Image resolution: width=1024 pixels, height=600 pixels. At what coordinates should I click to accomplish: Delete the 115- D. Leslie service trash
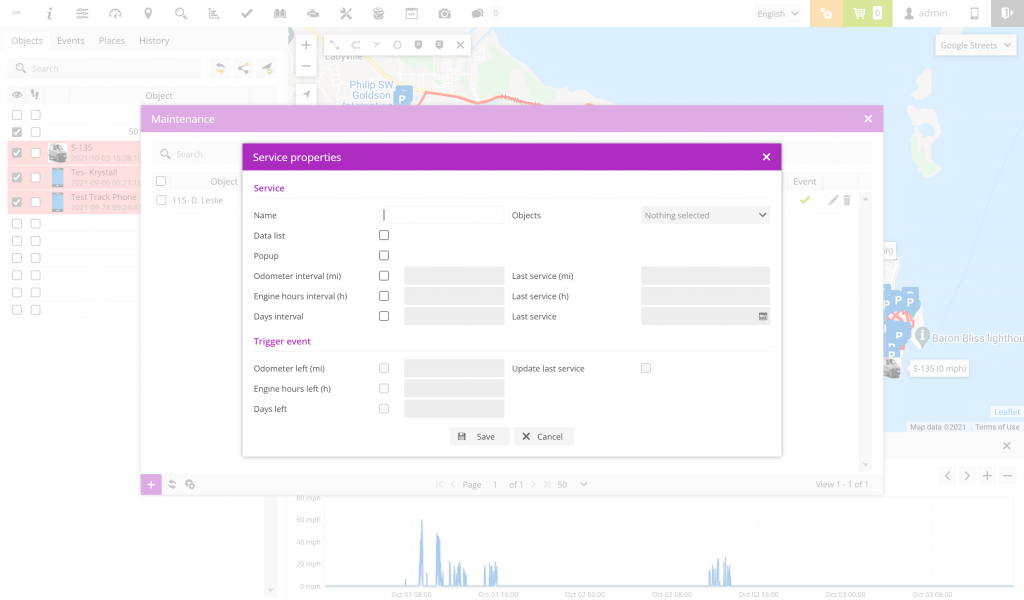tap(847, 200)
